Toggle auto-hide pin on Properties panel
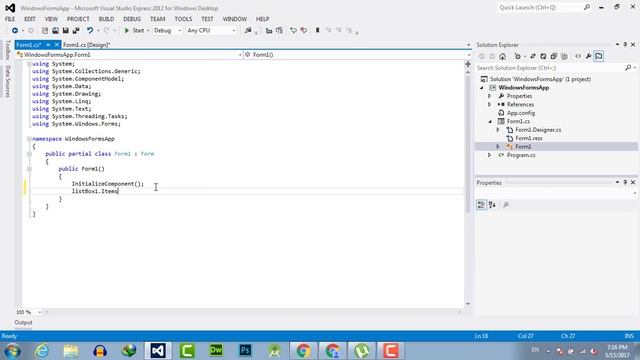Viewport: 640px width, 360px height. [625, 182]
